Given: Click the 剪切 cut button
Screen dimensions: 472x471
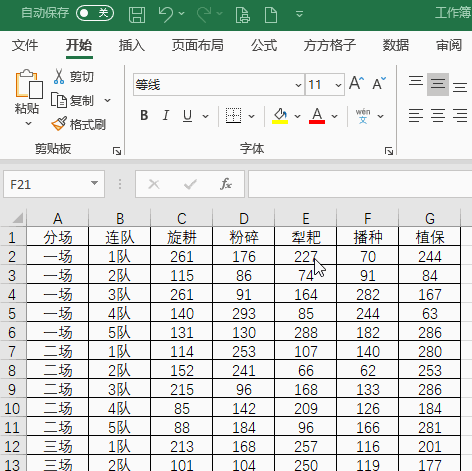Looking at the screenshot, I should pos(74,77).
